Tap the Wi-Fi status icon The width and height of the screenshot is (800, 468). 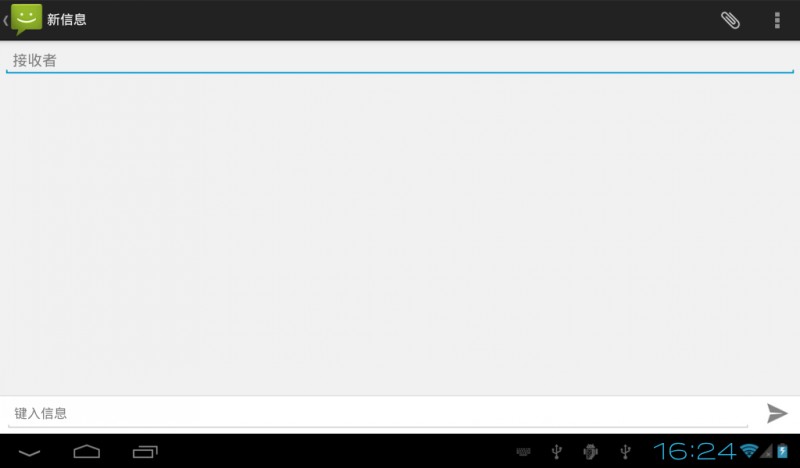[x=748, y=451]
